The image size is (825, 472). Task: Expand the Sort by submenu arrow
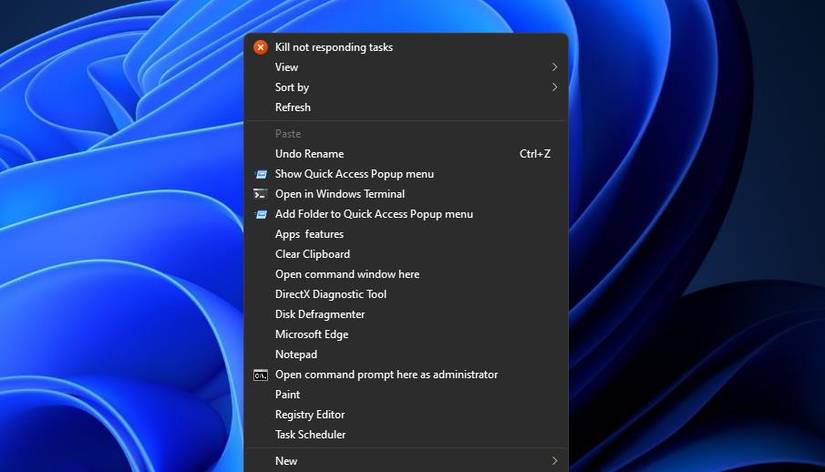[x=554, y=87]
